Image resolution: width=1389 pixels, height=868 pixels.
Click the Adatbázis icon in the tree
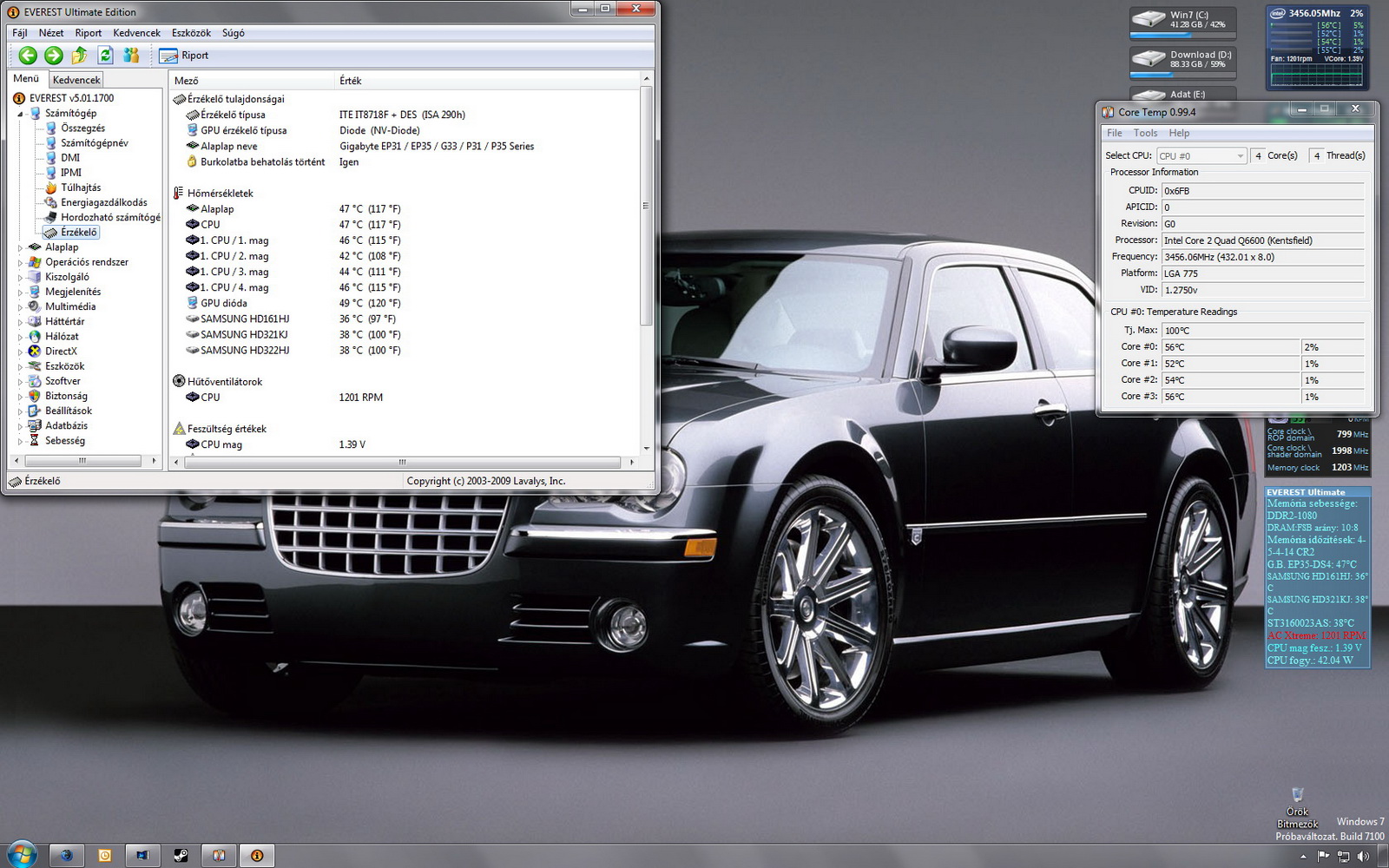(x=35, y=425)
